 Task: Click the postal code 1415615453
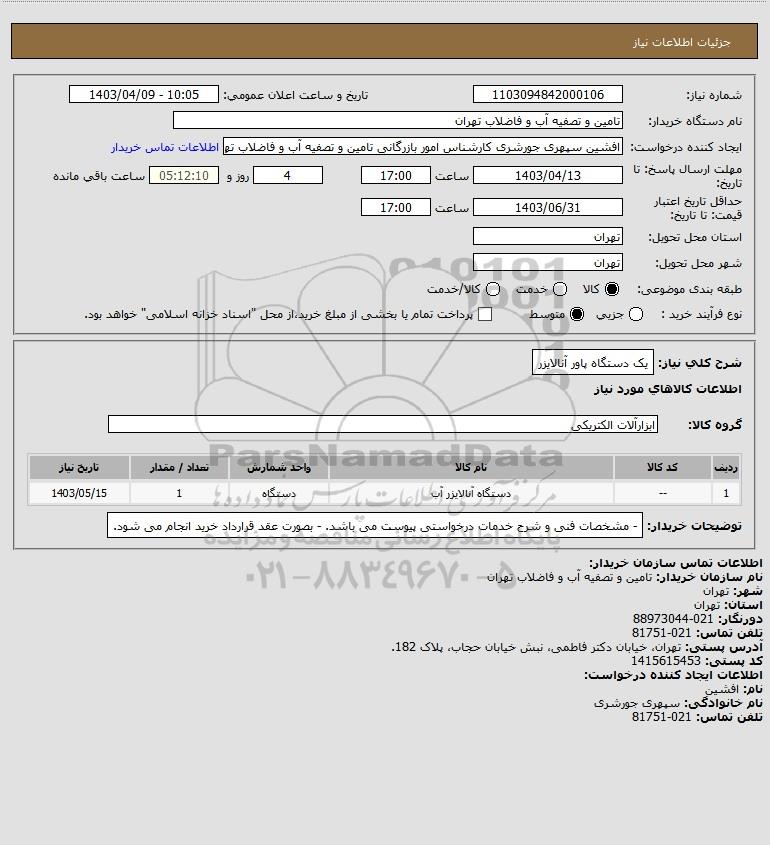pyautogui.click(x=666, y=661)
